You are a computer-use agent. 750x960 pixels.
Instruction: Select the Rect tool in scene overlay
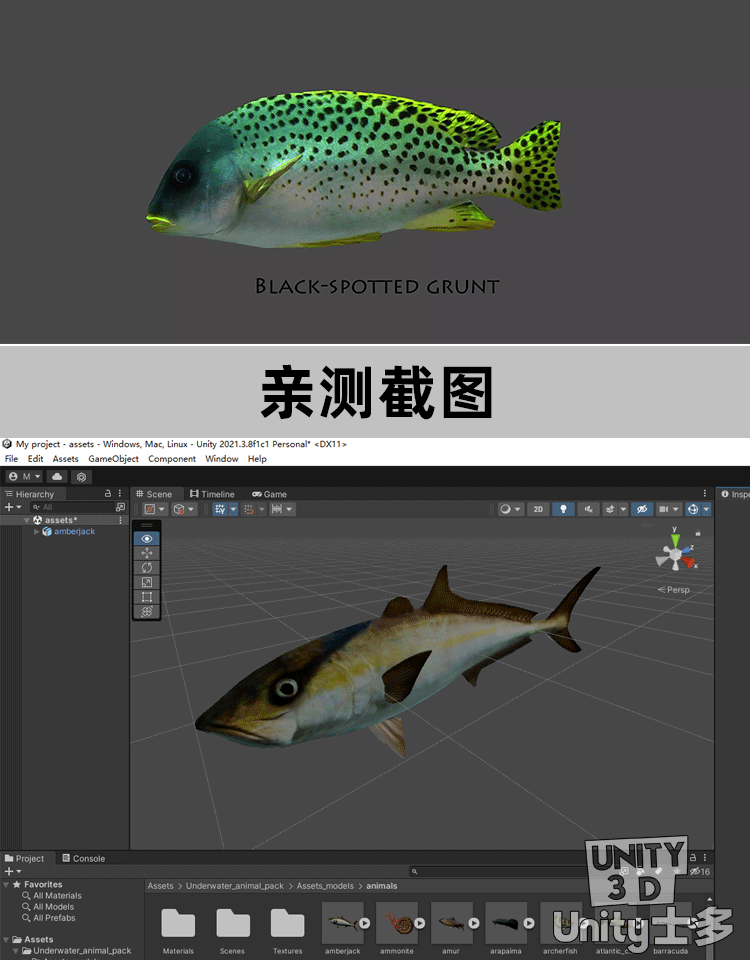coord(147,596)
